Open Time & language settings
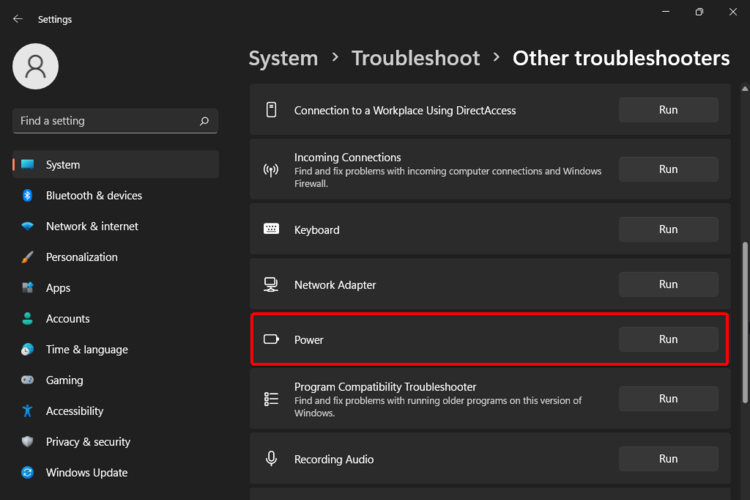 coord(86,350)
